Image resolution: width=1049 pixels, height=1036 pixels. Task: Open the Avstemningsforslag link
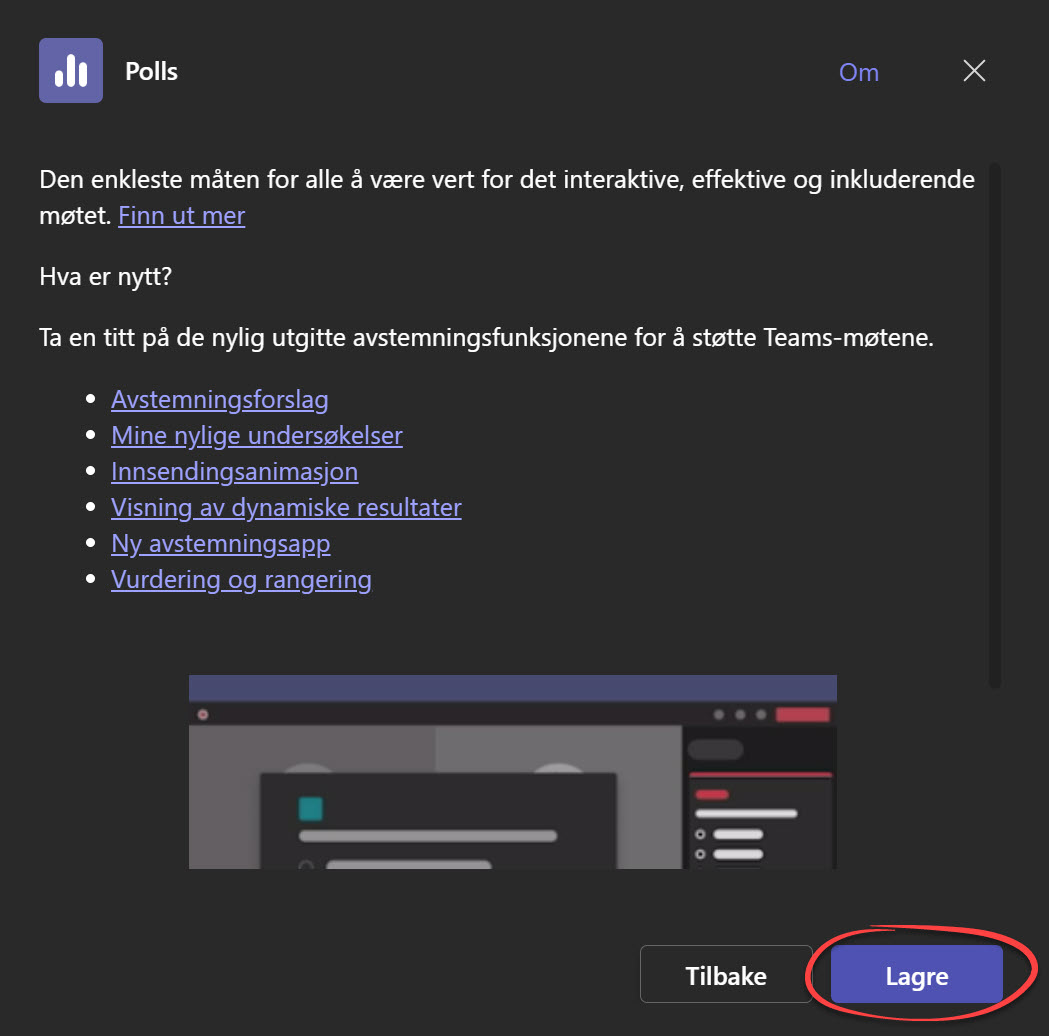(219, 399)
